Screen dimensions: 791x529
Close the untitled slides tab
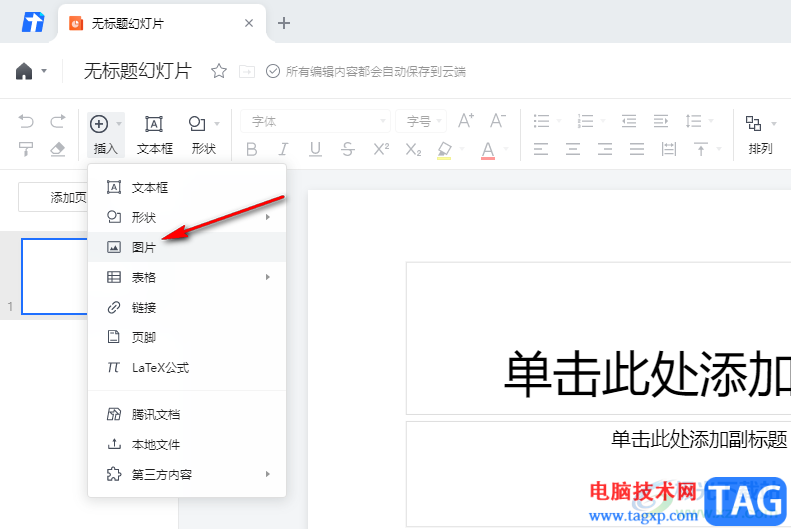[249, 23]
